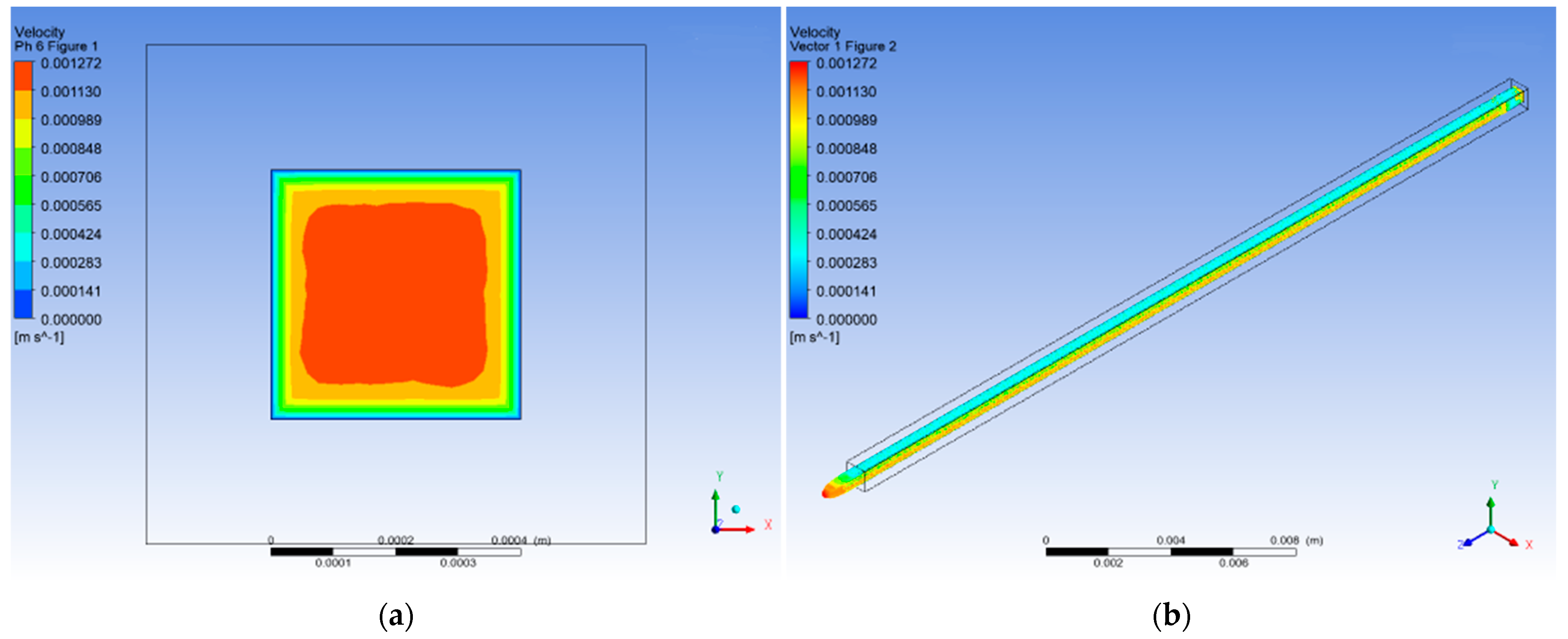Click the 'Vector 1 Figure 2' legend title
This screenshot has width=1568, height=639.
click(842, 46)
